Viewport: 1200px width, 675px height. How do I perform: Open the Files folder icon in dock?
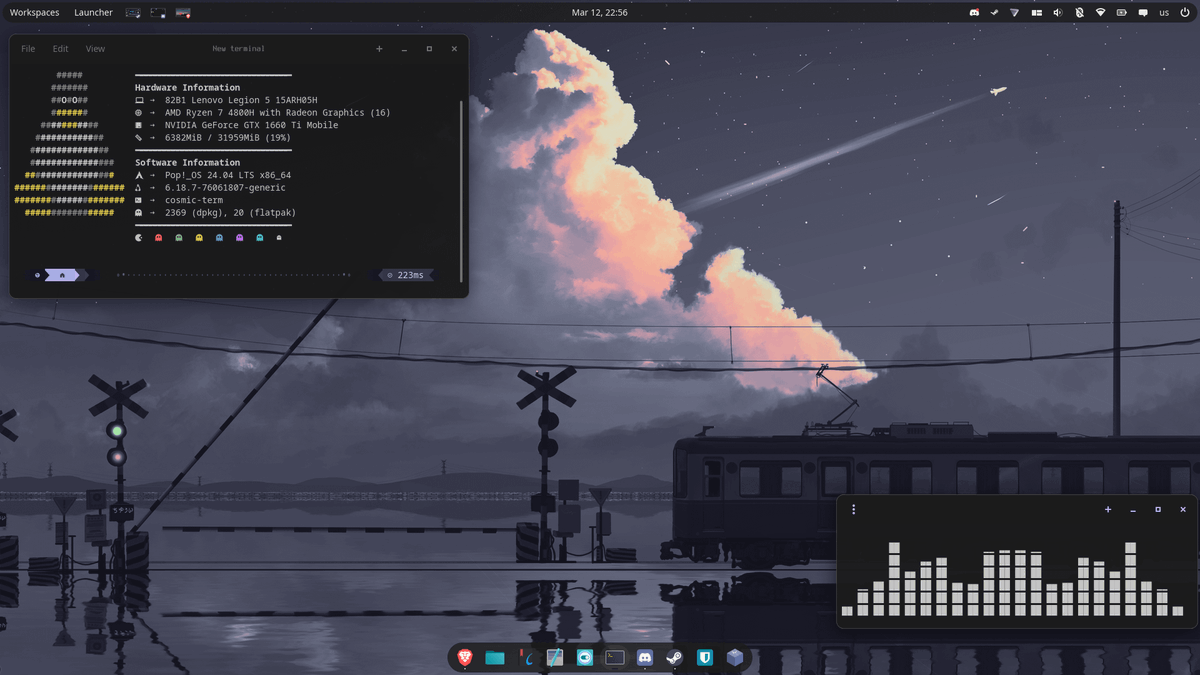pyautogui.click(x=495, y=657)
